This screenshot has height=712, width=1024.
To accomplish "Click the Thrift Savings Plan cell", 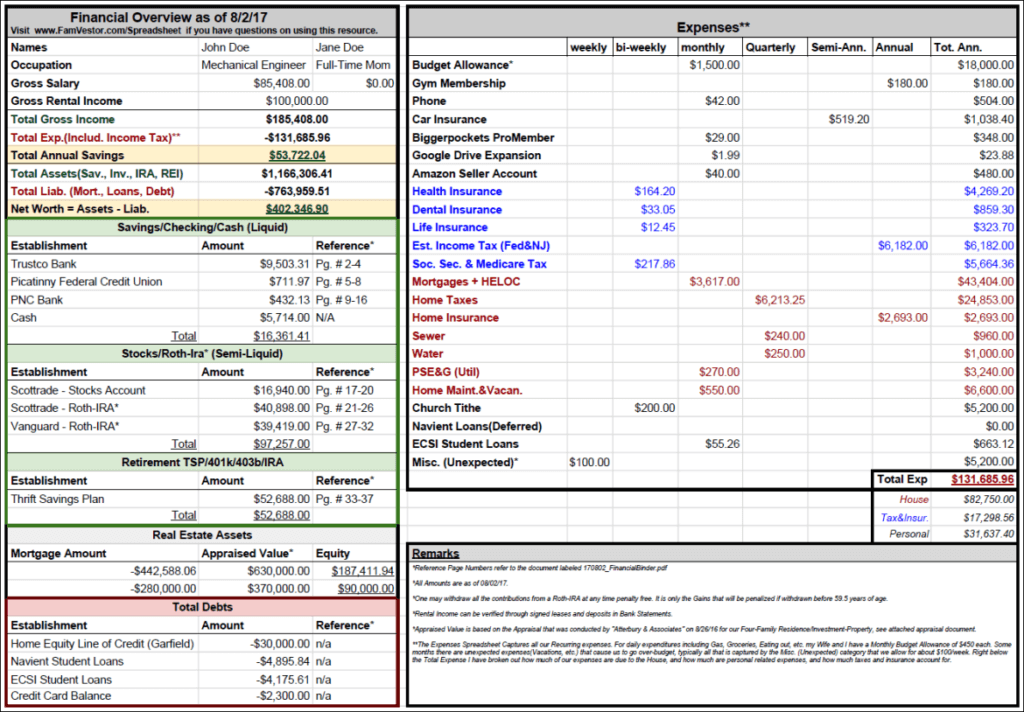I will pos(57,498).
